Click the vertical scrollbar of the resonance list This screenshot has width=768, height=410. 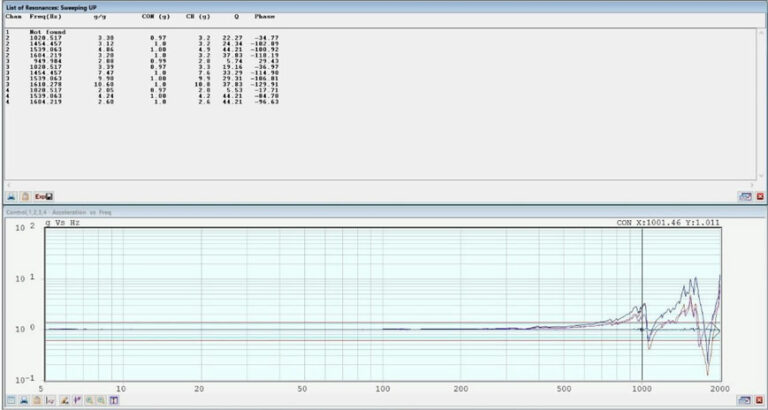(x=761, y=104)
